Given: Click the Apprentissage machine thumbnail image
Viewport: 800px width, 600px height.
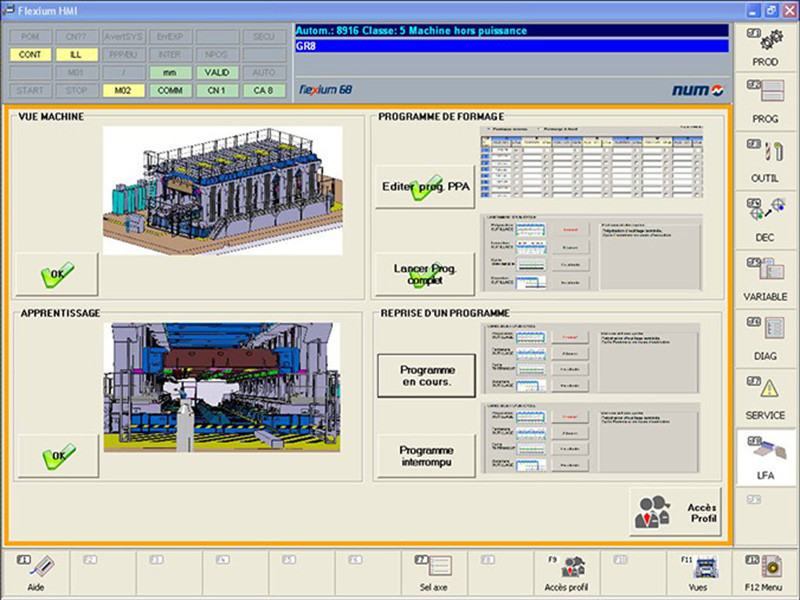Looking at the screenshot, I should (221, 387).
